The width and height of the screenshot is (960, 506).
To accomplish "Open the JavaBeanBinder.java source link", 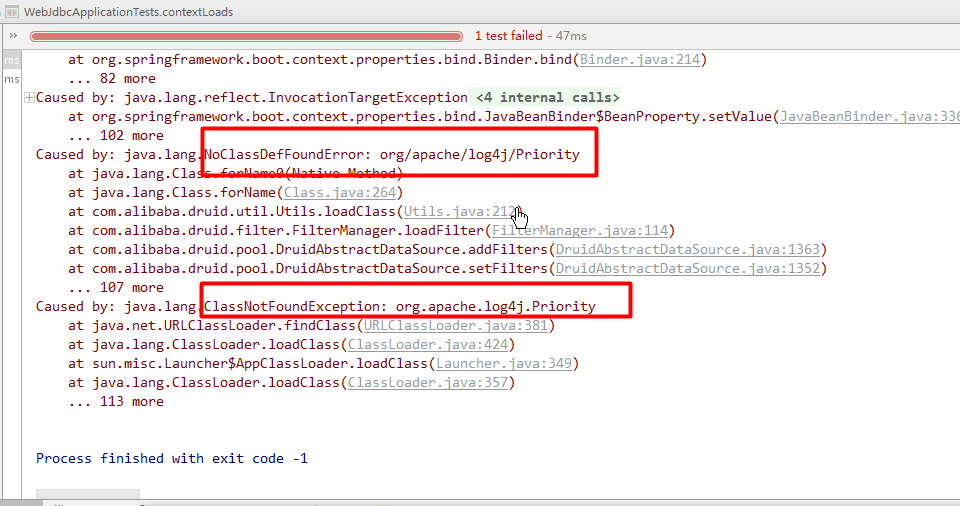I will point(869,117).
